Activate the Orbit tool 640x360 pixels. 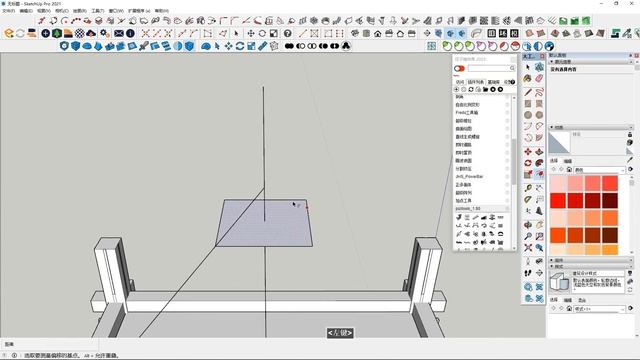(x=528, y=225)
